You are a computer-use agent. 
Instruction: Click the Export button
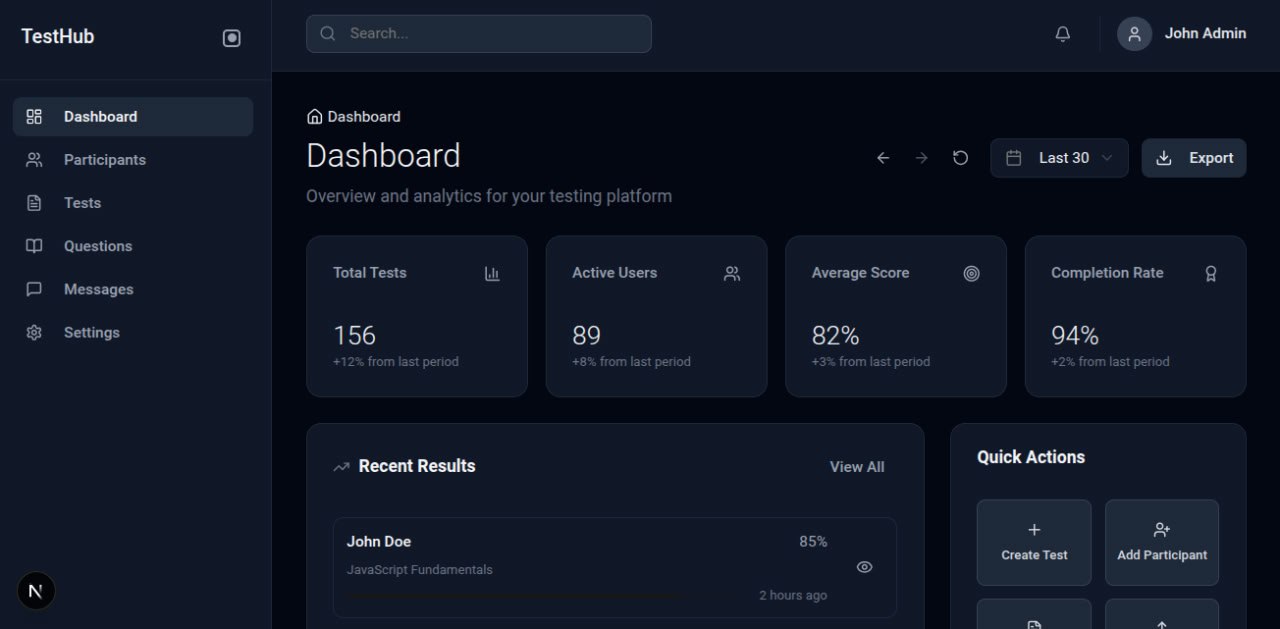(1193, 158)
